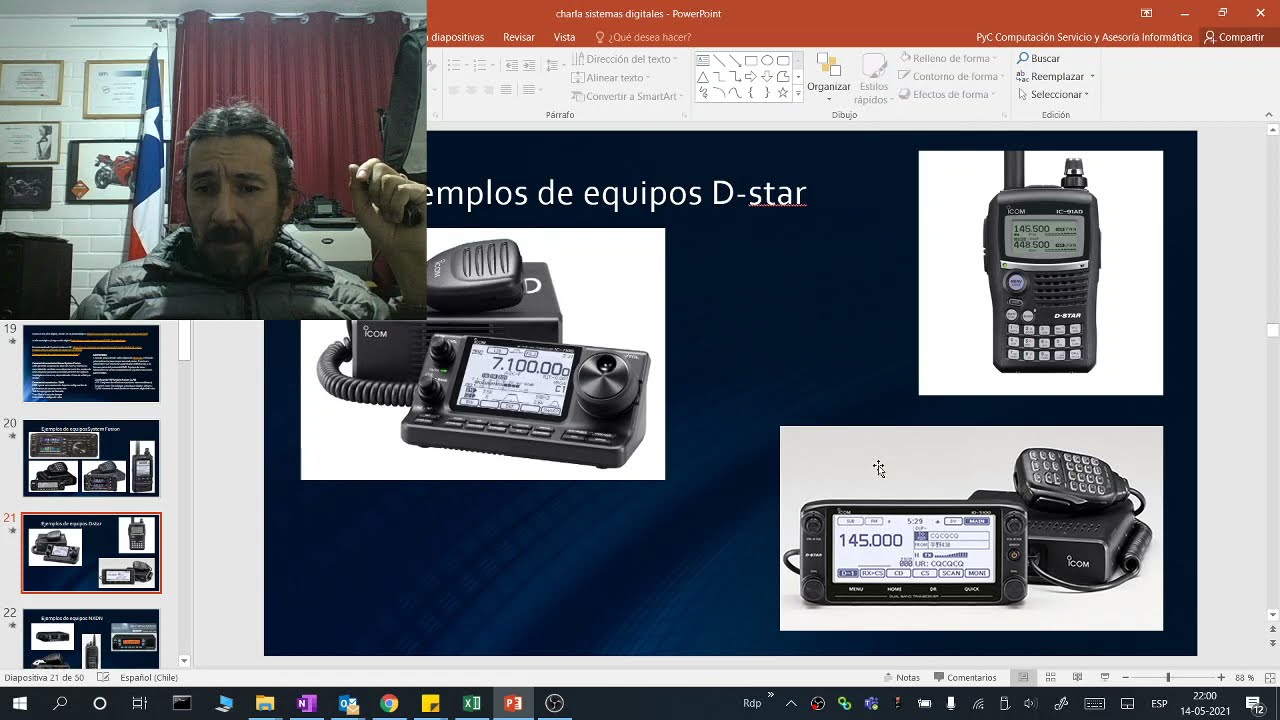Select slide 22 thumbnail
Screen dimensions: 1280x720
pyautogui.click(x=91, y=638)
